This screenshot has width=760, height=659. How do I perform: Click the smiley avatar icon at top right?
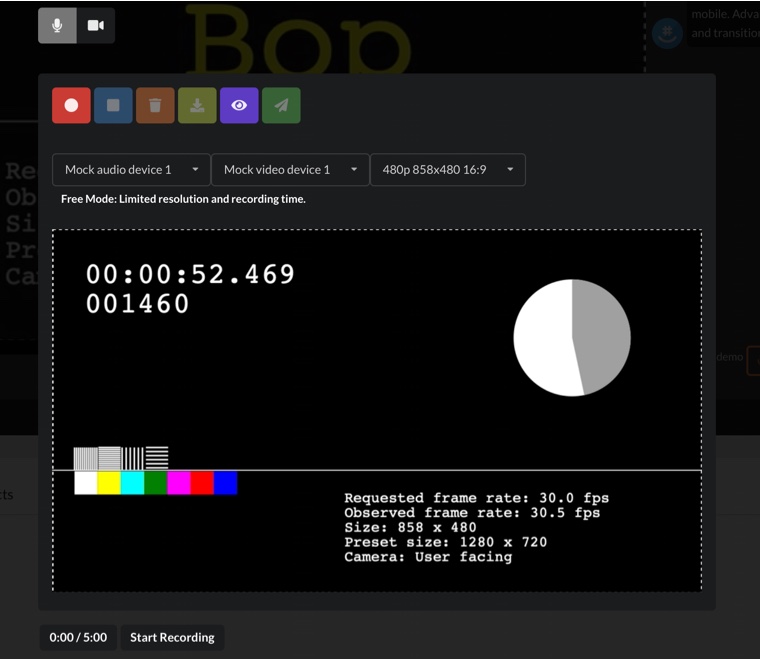pos(667,33)
